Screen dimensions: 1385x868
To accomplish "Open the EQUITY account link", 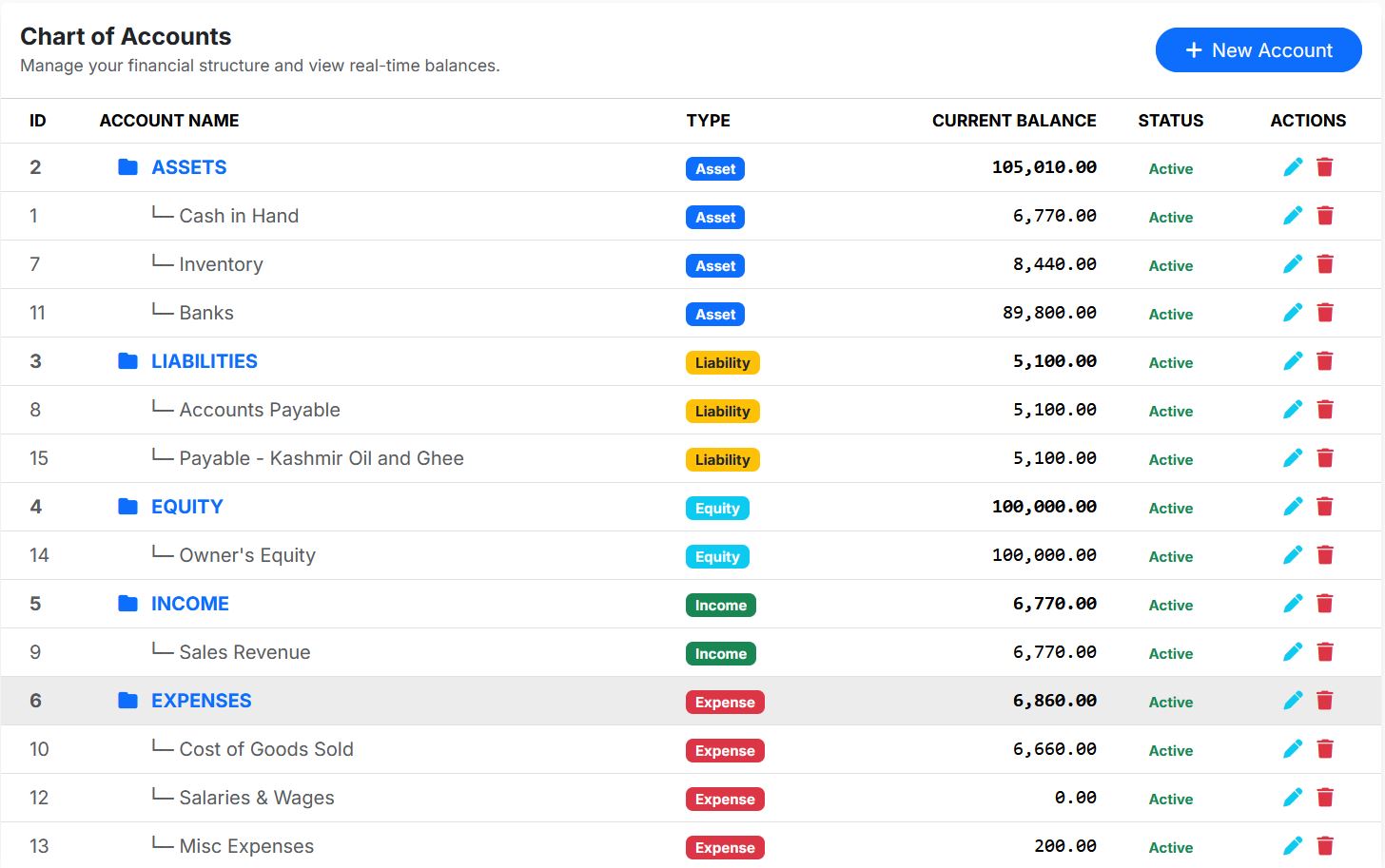I will [186, 506].
